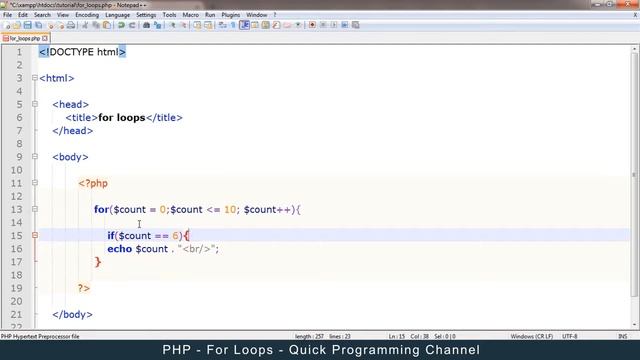Click the Paste toolbar icon
The width and height of the screenshot is (640, 360).
pyautogui.click(x=107, y=25)
